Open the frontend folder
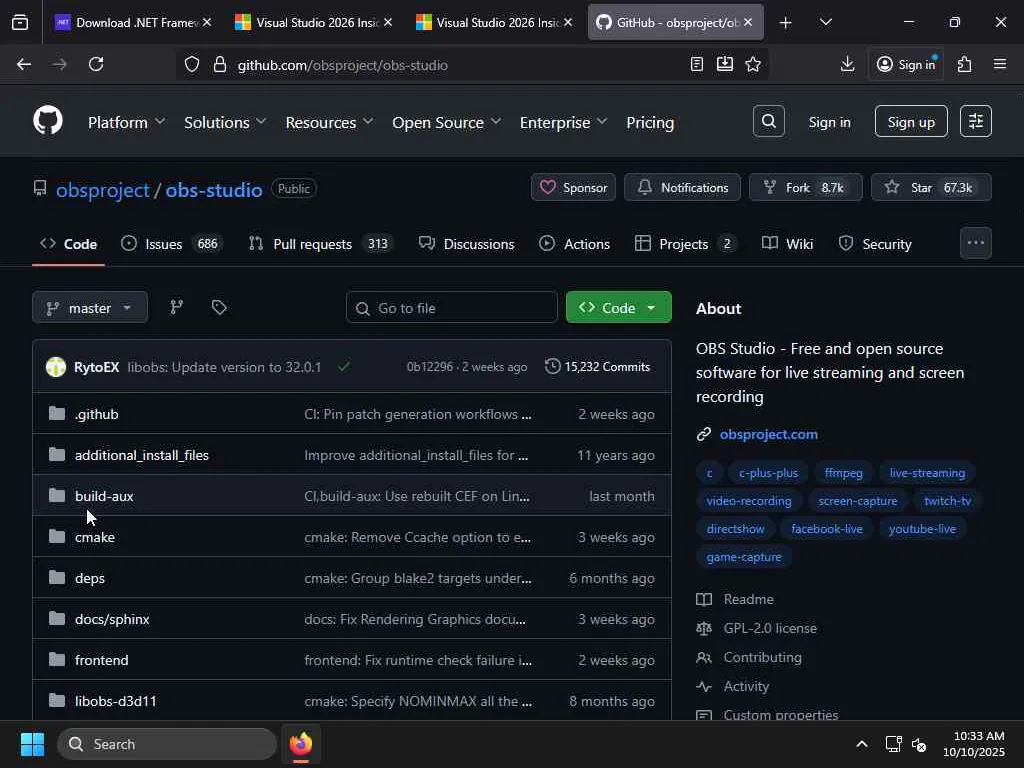 tap(101, 660)
